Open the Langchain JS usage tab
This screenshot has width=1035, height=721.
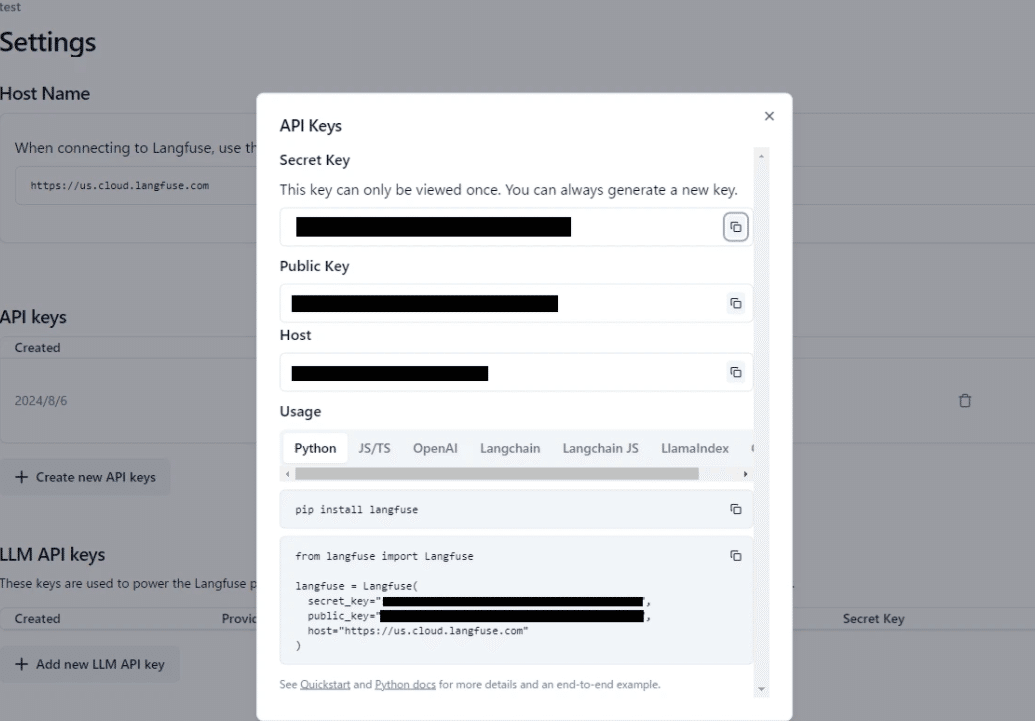(600, 448)
